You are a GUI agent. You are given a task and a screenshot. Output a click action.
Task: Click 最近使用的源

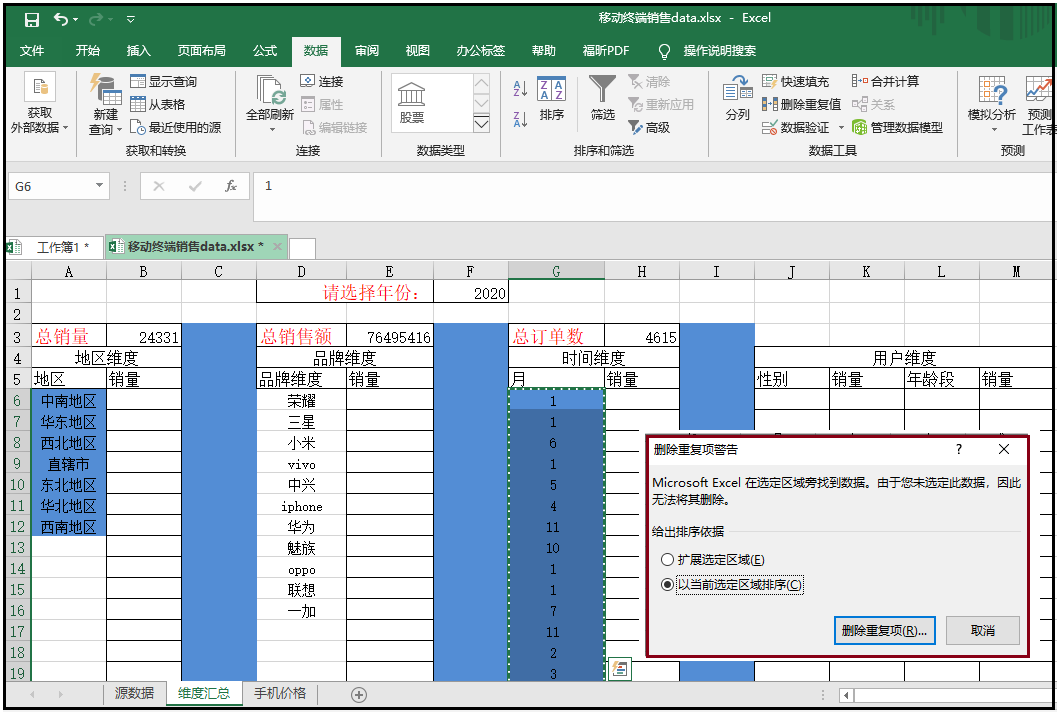click(x=175, y=127)
